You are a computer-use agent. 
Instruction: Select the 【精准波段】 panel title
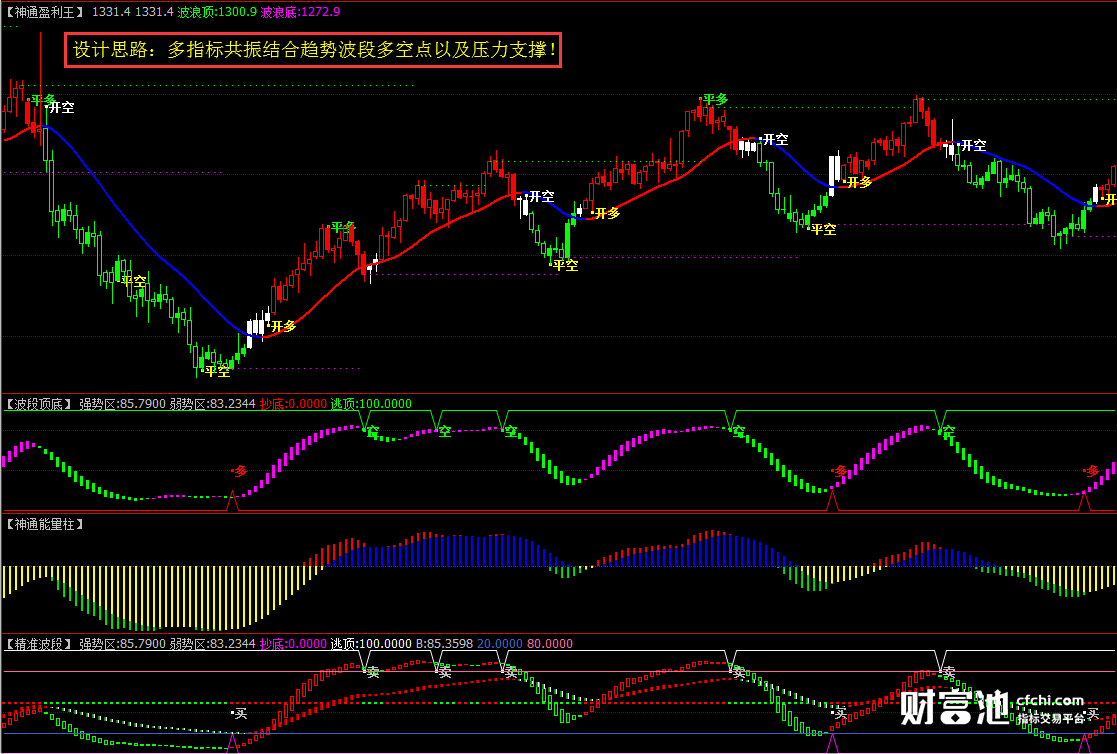[38, 644]
